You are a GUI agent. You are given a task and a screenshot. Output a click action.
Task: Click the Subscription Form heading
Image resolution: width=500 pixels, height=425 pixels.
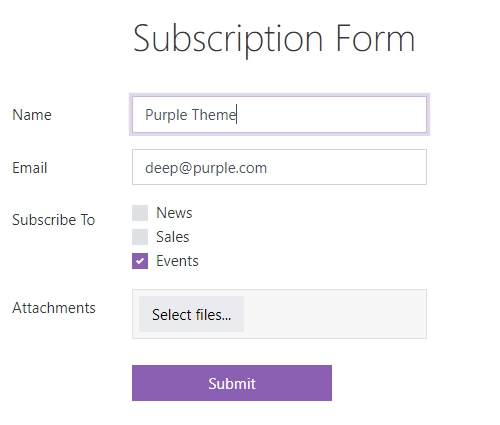[274, 39]
